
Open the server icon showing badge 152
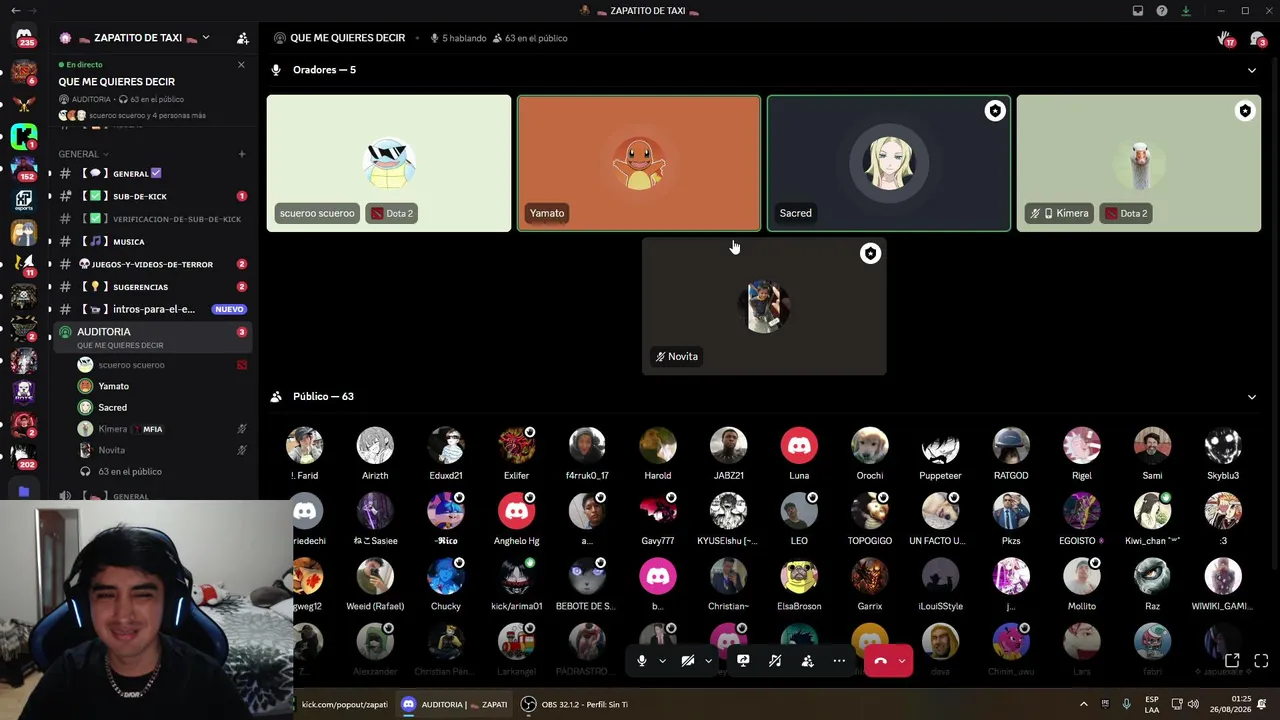pos(24,167)
